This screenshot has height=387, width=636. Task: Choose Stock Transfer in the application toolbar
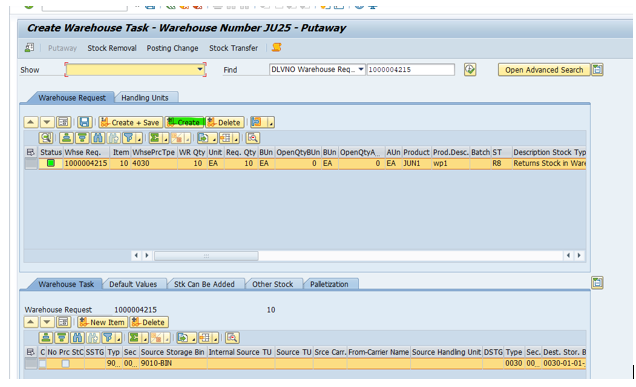(x=234, y=48)
